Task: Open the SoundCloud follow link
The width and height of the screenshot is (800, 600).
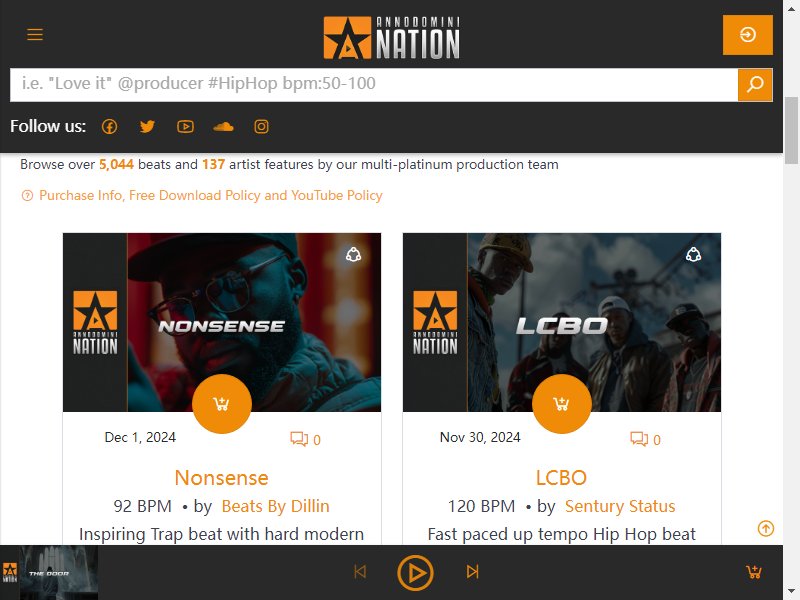Action: [x=223, y=127]
